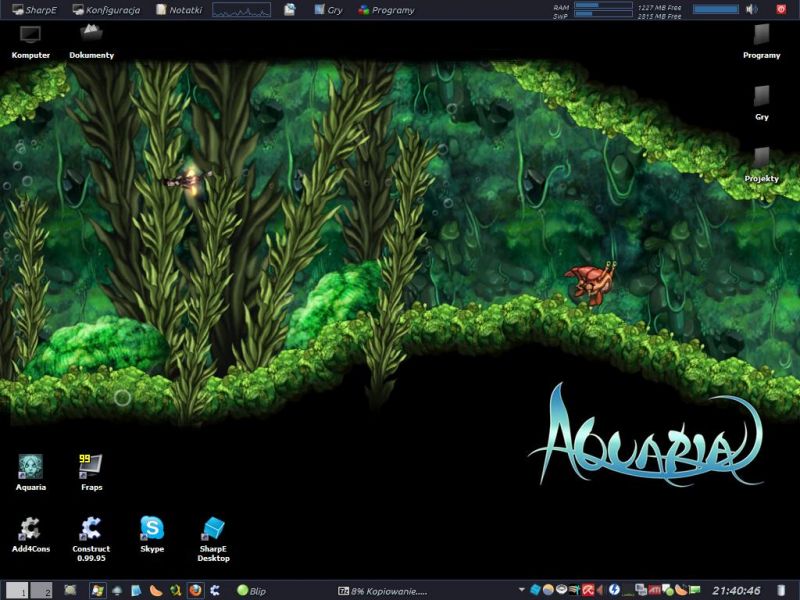
Task: Click the blue notepad icon in the quick launch
Action: [136, 590]
